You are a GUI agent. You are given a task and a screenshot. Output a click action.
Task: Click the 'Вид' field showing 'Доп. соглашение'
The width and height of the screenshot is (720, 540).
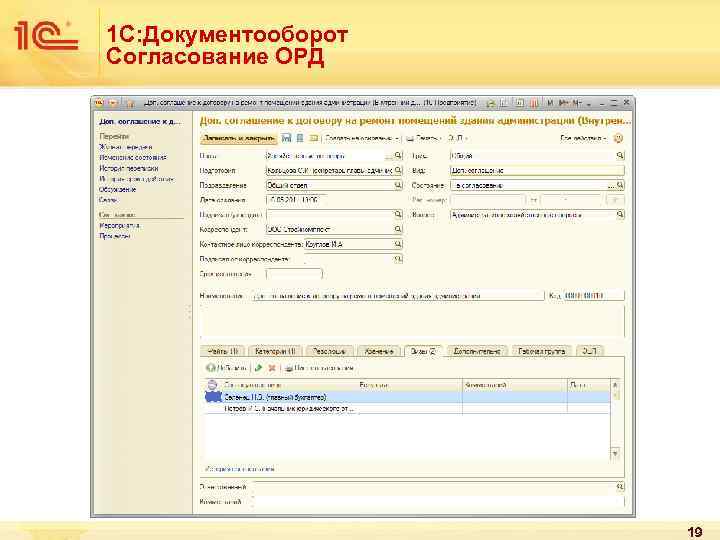pyautogui.click(x=537, y=170)
